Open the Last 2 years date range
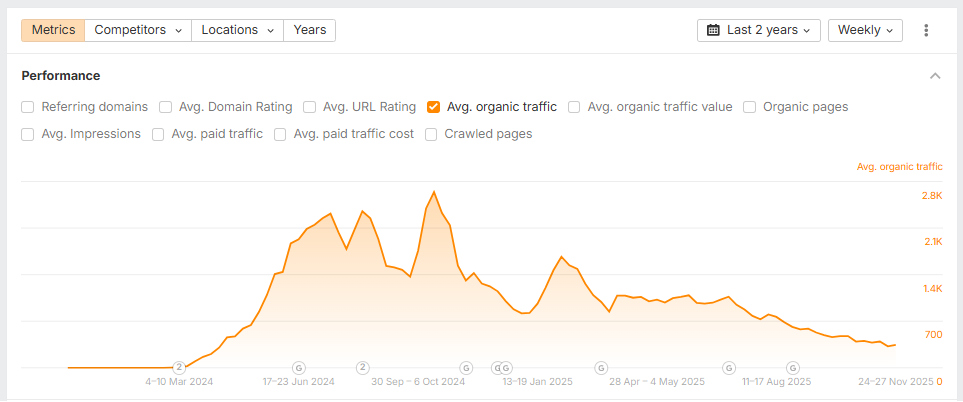This screenshot has width=963, height=402. point(759,30)
